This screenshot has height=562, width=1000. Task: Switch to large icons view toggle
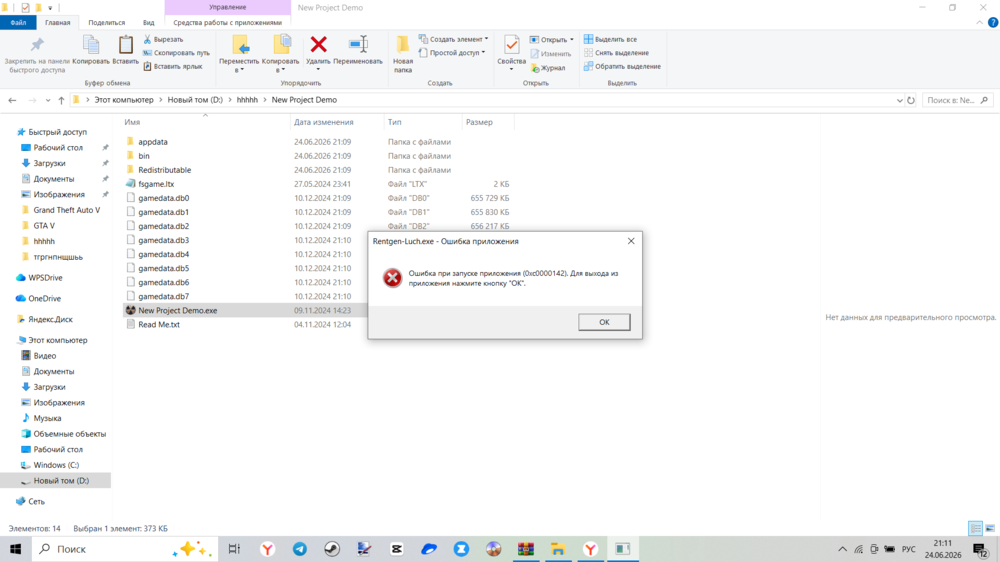990,528
